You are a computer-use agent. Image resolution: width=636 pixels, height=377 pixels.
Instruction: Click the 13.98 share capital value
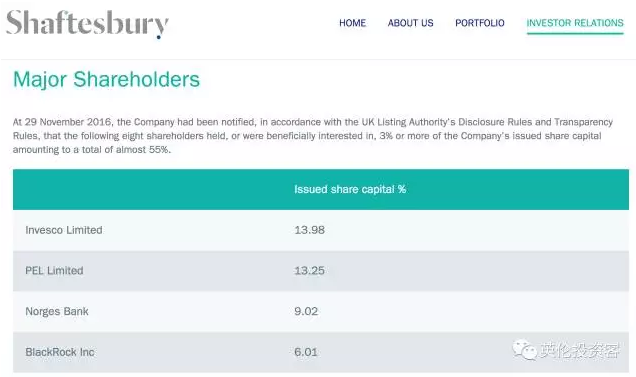pos(309,230)
